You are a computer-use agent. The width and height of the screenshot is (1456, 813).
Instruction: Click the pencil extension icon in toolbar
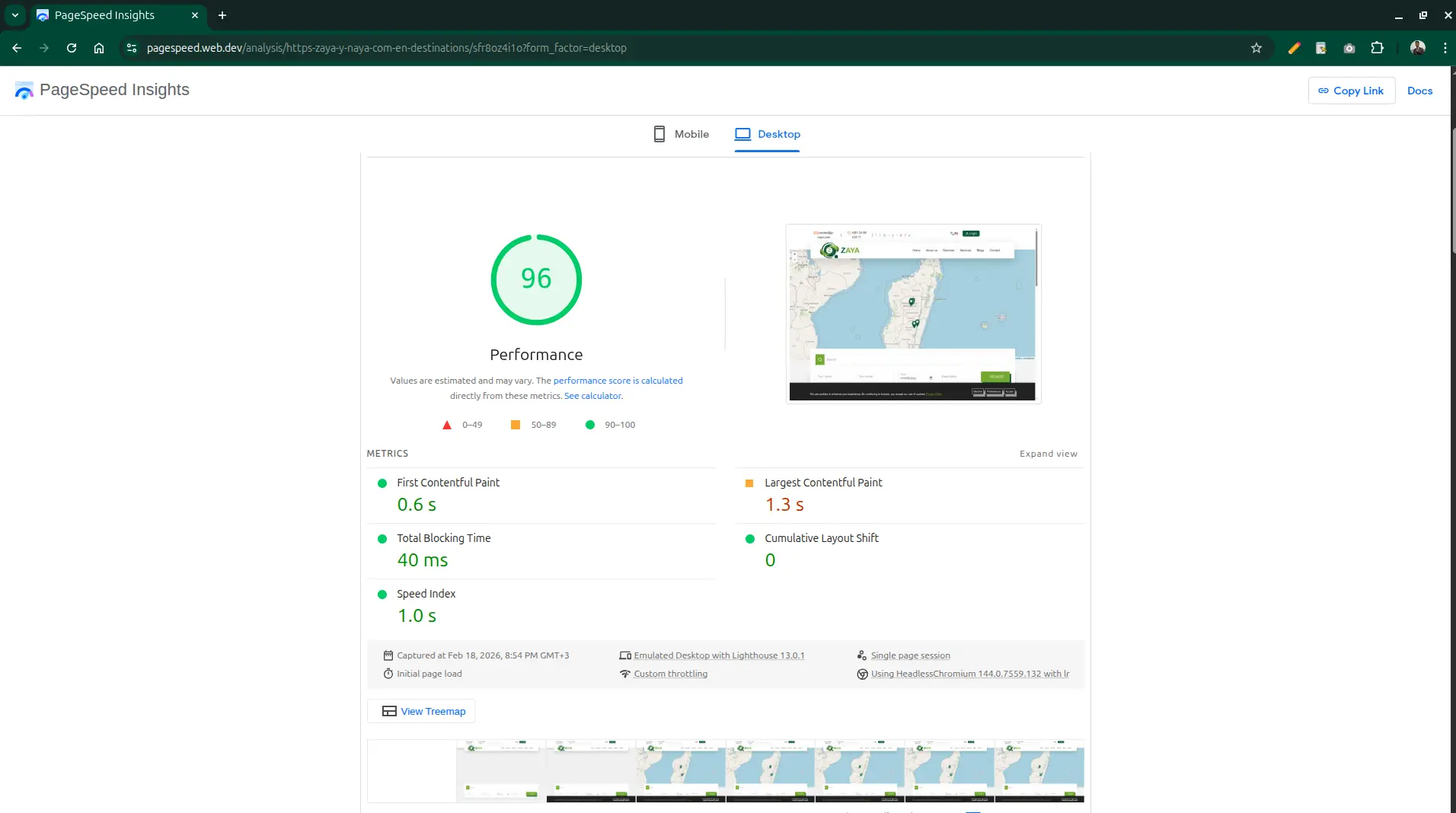tap(1294, 48)
